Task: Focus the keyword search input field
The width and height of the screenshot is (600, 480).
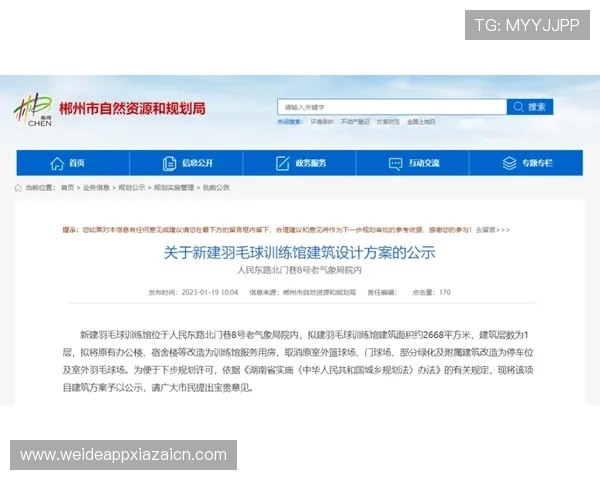Action: (x=392, y=107)
